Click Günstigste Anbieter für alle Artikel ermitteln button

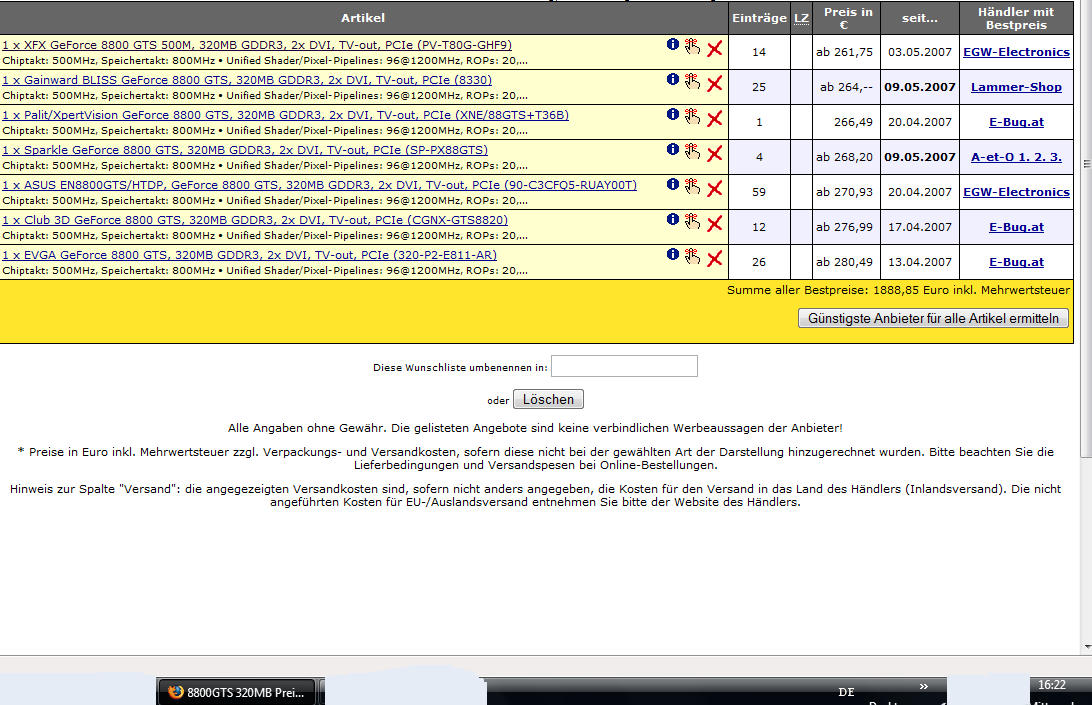(933, 318)
